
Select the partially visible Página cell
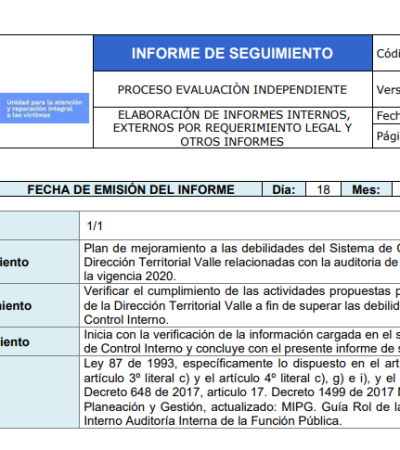click(x=386, y=136)
